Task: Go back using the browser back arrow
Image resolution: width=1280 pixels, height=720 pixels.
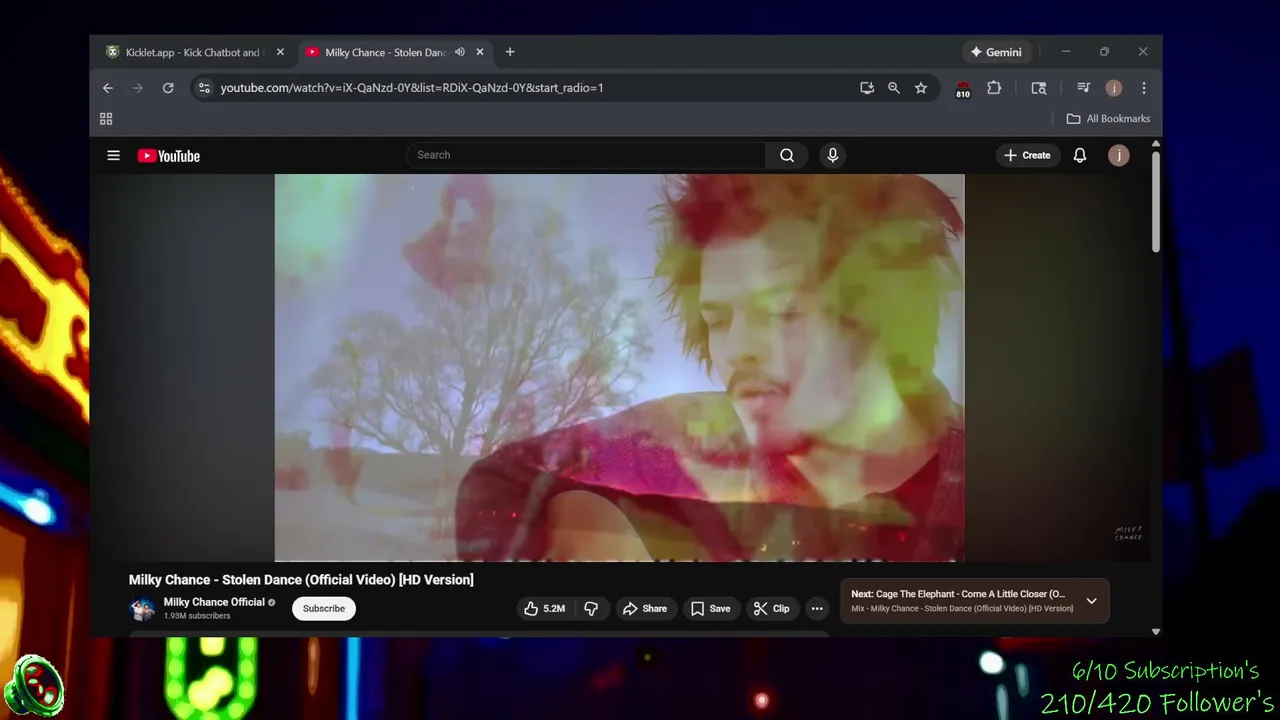Action: (108, 88)
